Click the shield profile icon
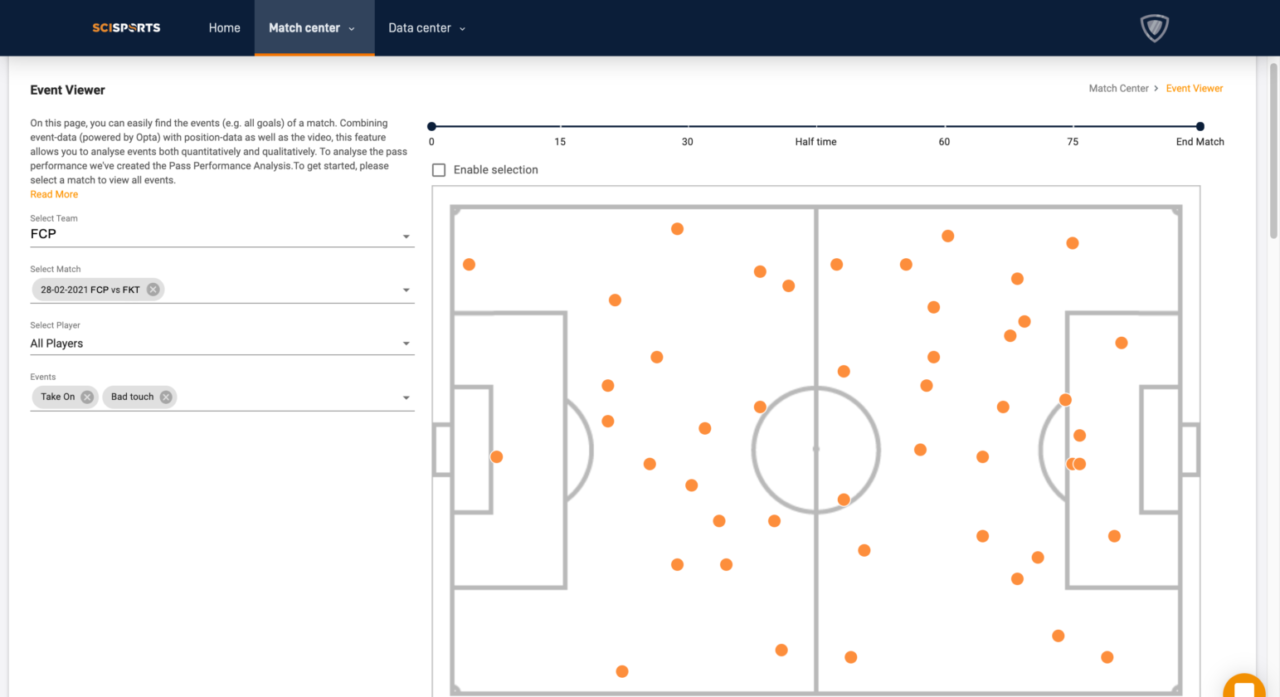Screen dimensions: 1280x697 pos(1155,28)
